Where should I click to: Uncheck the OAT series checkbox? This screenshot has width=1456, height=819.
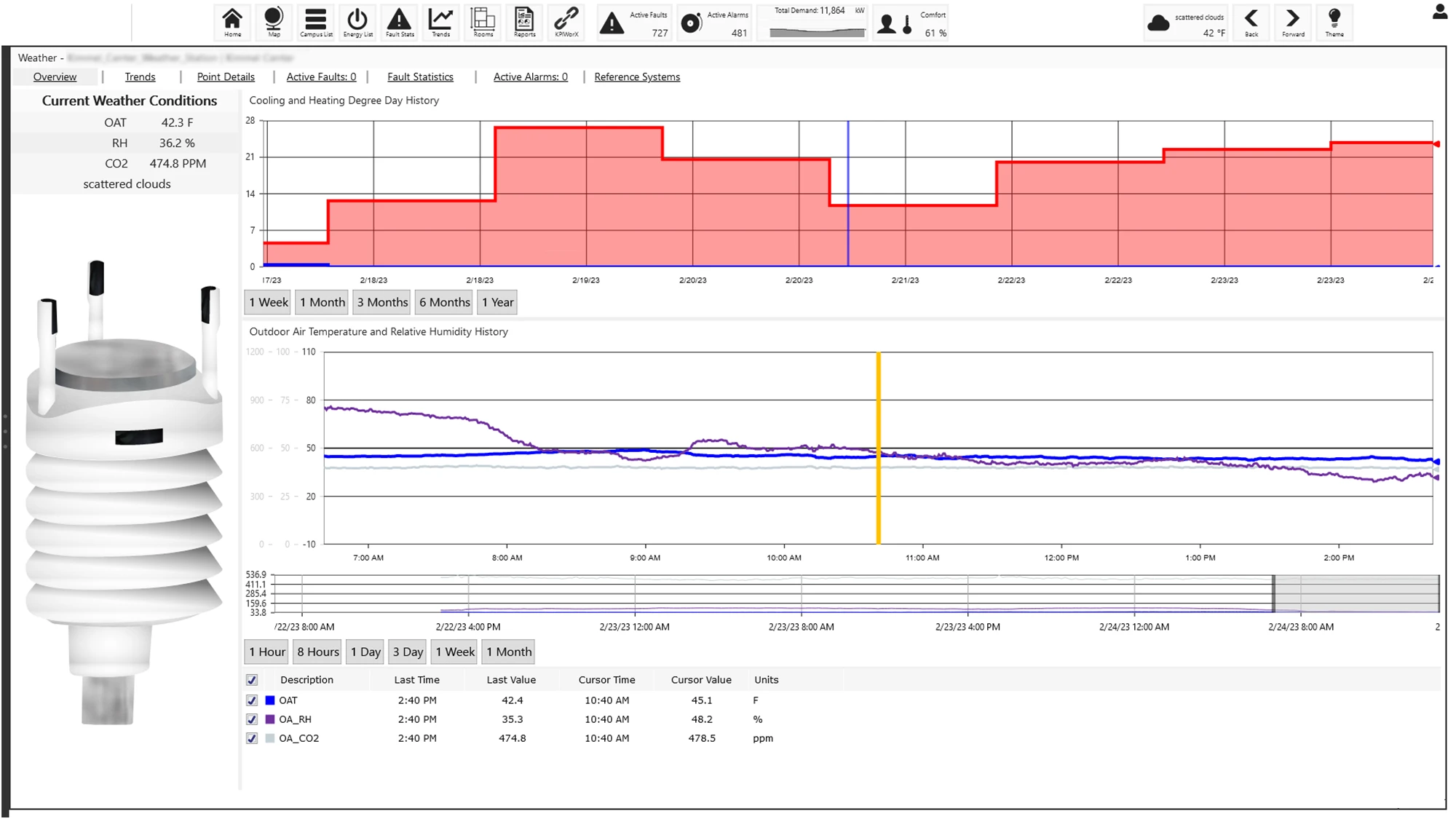[252, 700]
